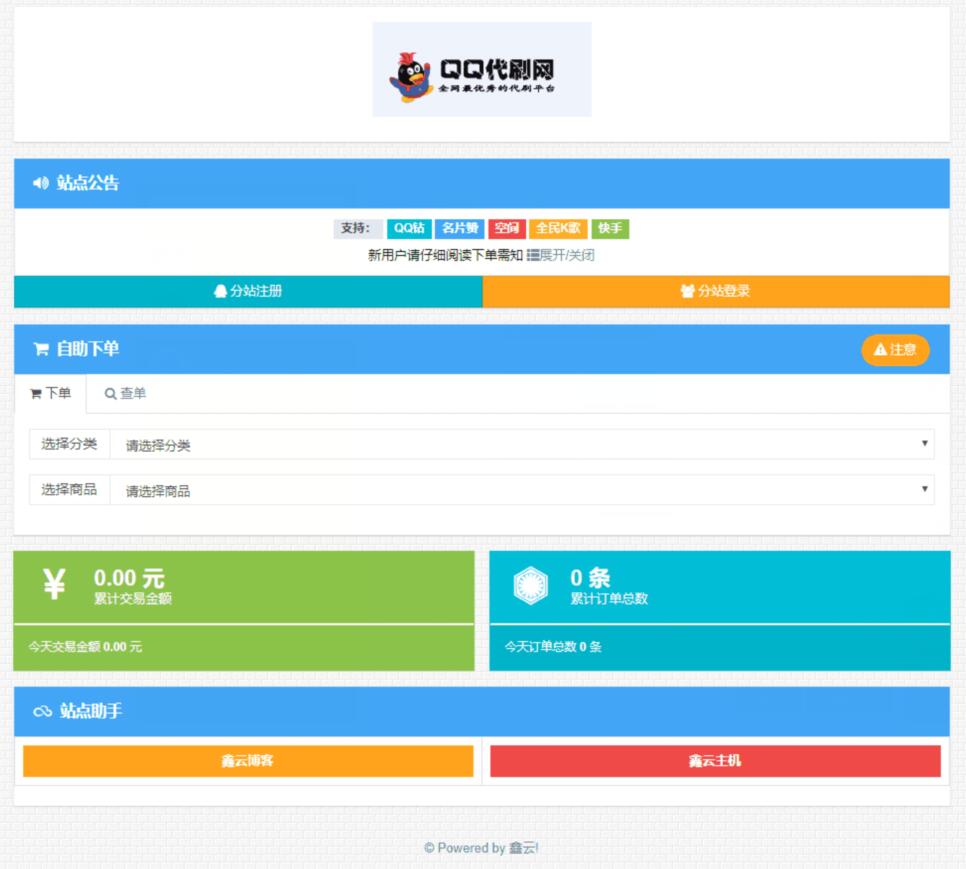Click the arrow of the 选择商品 combo box
966x869 pixels.
coord(924,489)
